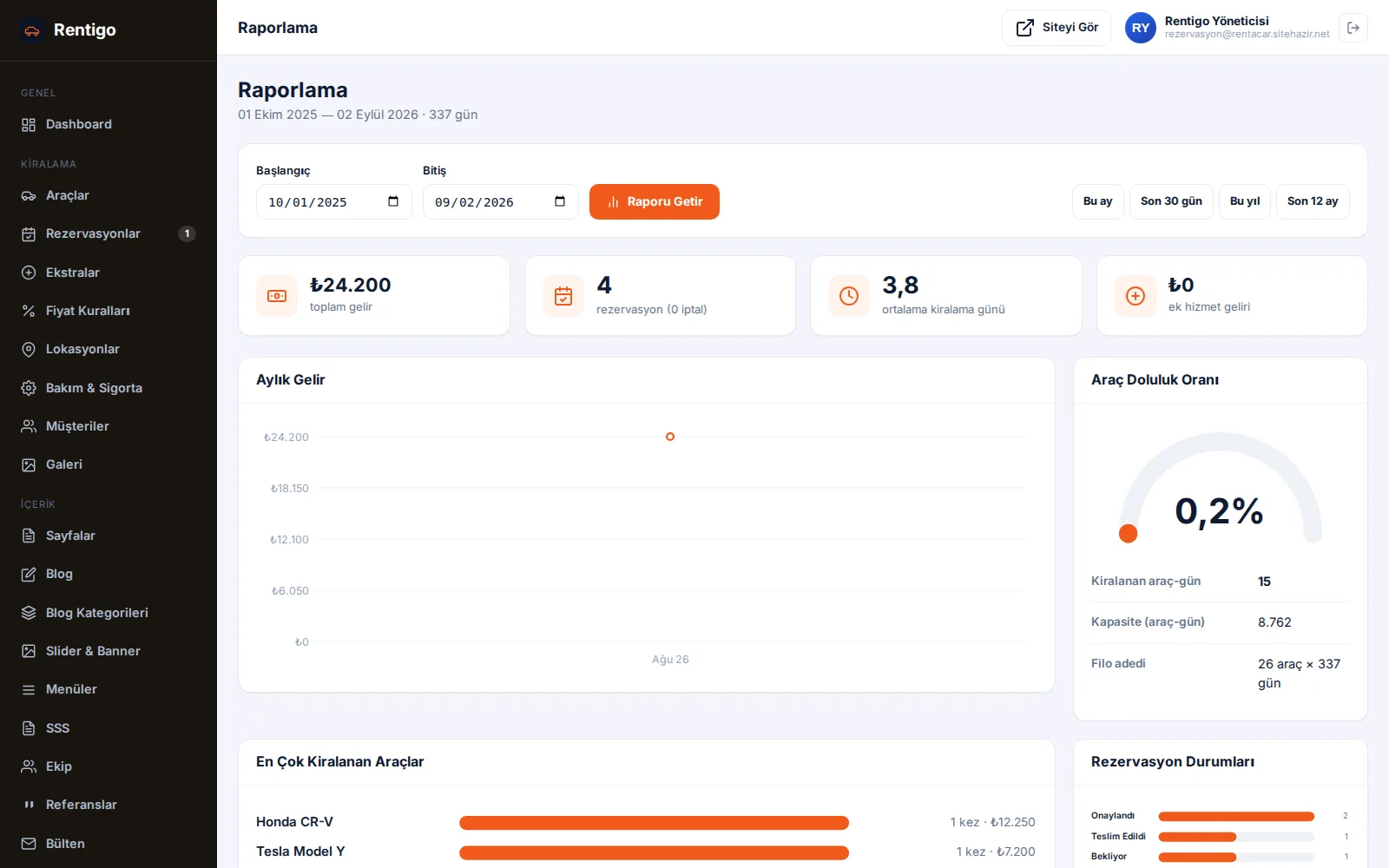This screenshot has height=868, width=1389.
Task: Click the Müşteriler people icon
Action: coord(29,426)
